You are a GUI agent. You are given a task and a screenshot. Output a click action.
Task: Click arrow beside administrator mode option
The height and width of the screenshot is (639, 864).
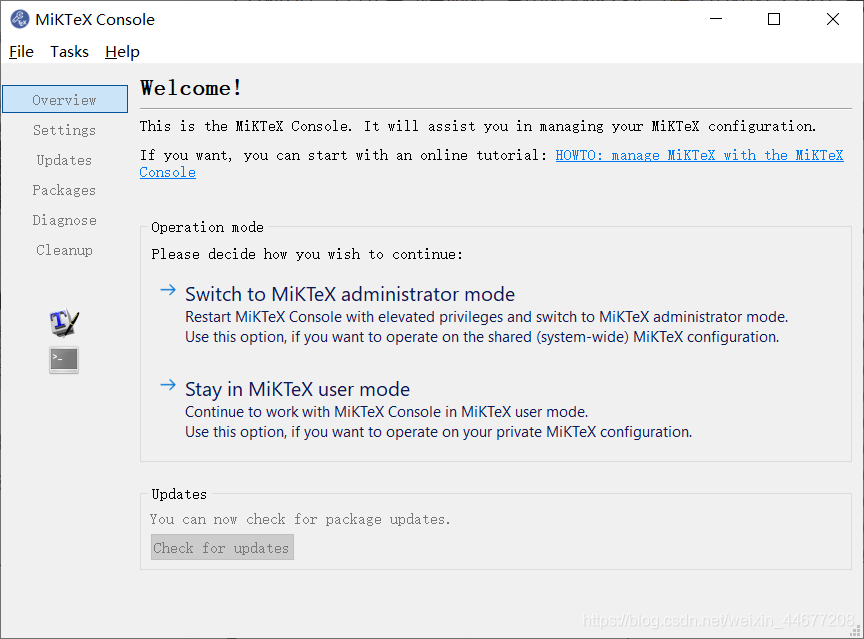coord(168,290)
